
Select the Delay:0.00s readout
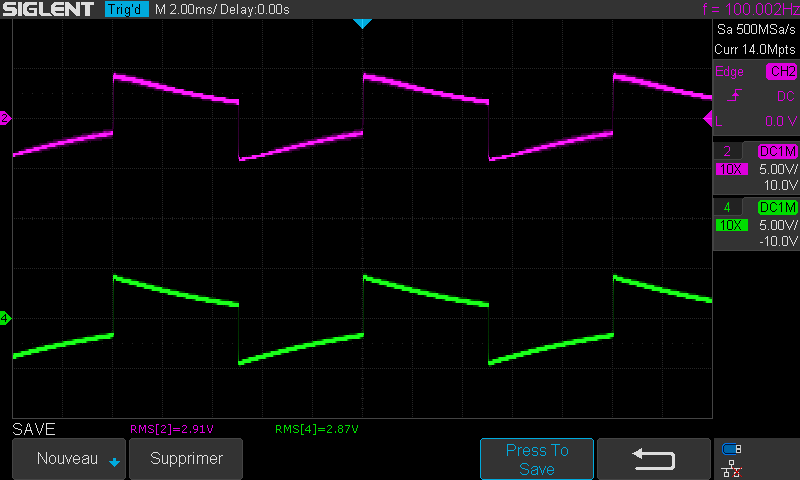point(255,9)
